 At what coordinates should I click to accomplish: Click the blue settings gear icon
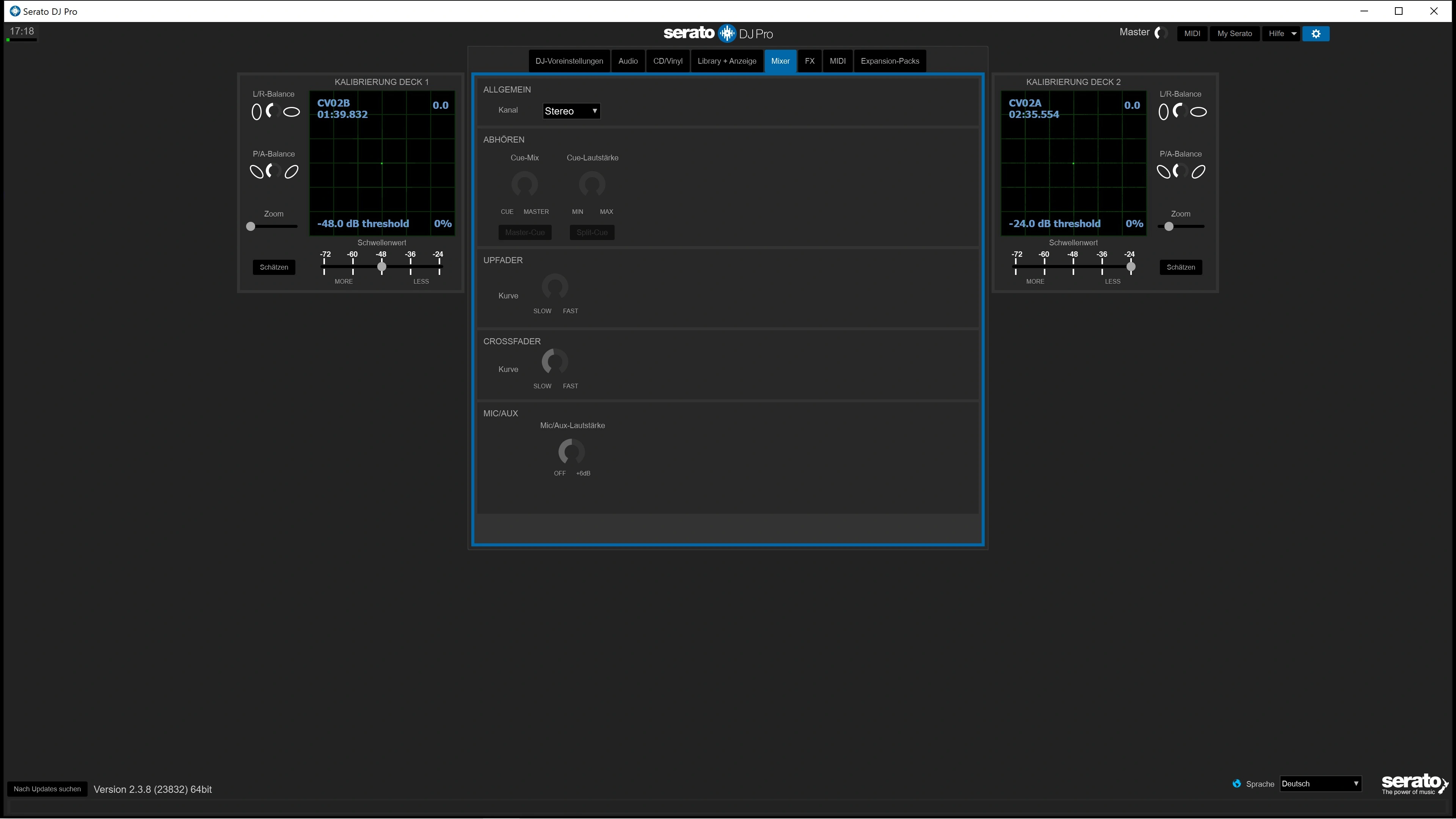coord(1315,34)
